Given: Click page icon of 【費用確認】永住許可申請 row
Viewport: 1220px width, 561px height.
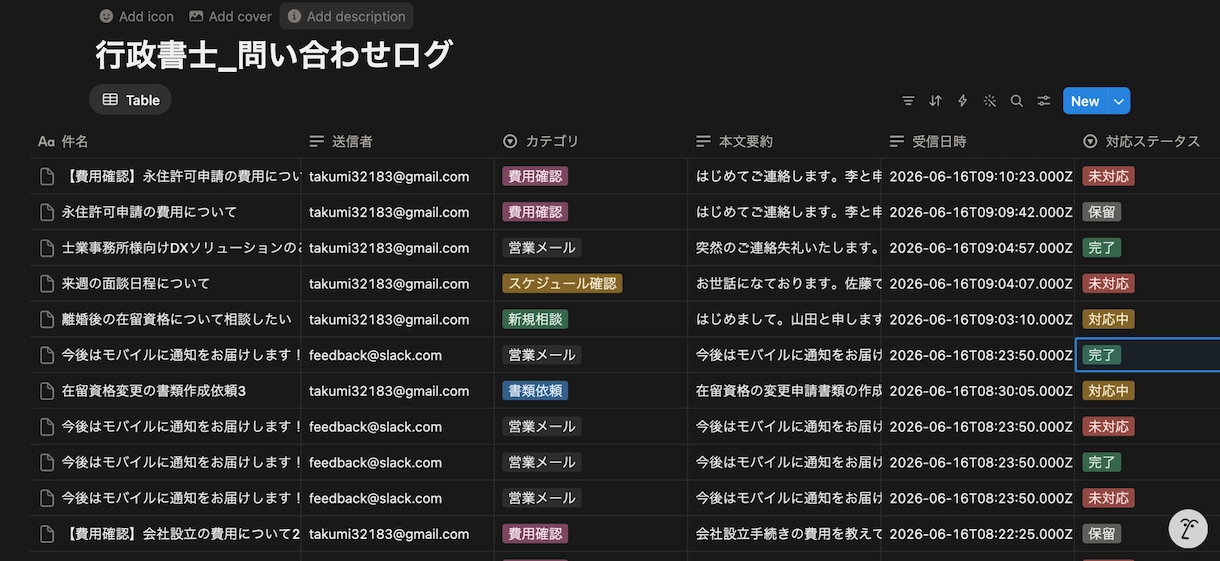Looking at the screenshot, I should [x=46, y=176].
